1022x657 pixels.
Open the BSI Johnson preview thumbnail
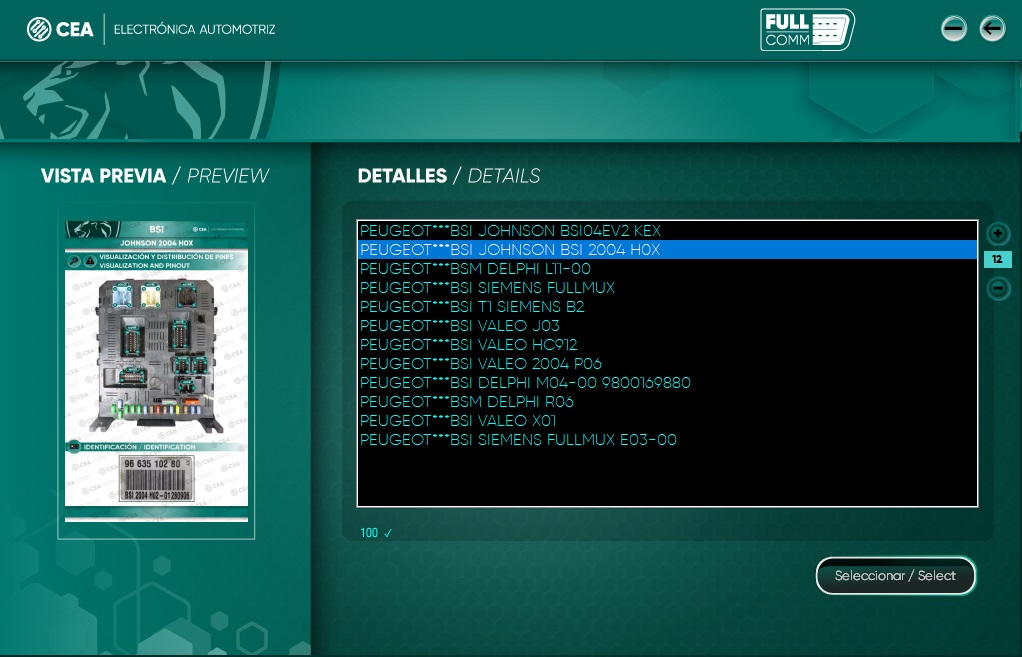[156, 370]
